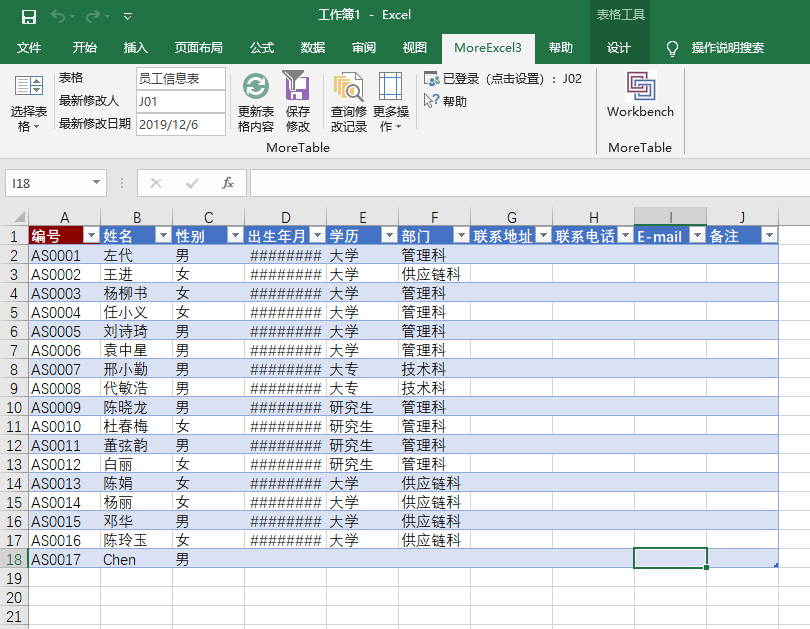Expand the 学历 column filter dropdown
Viewport: 810px width, 629px height.
[x=388, y=236]
